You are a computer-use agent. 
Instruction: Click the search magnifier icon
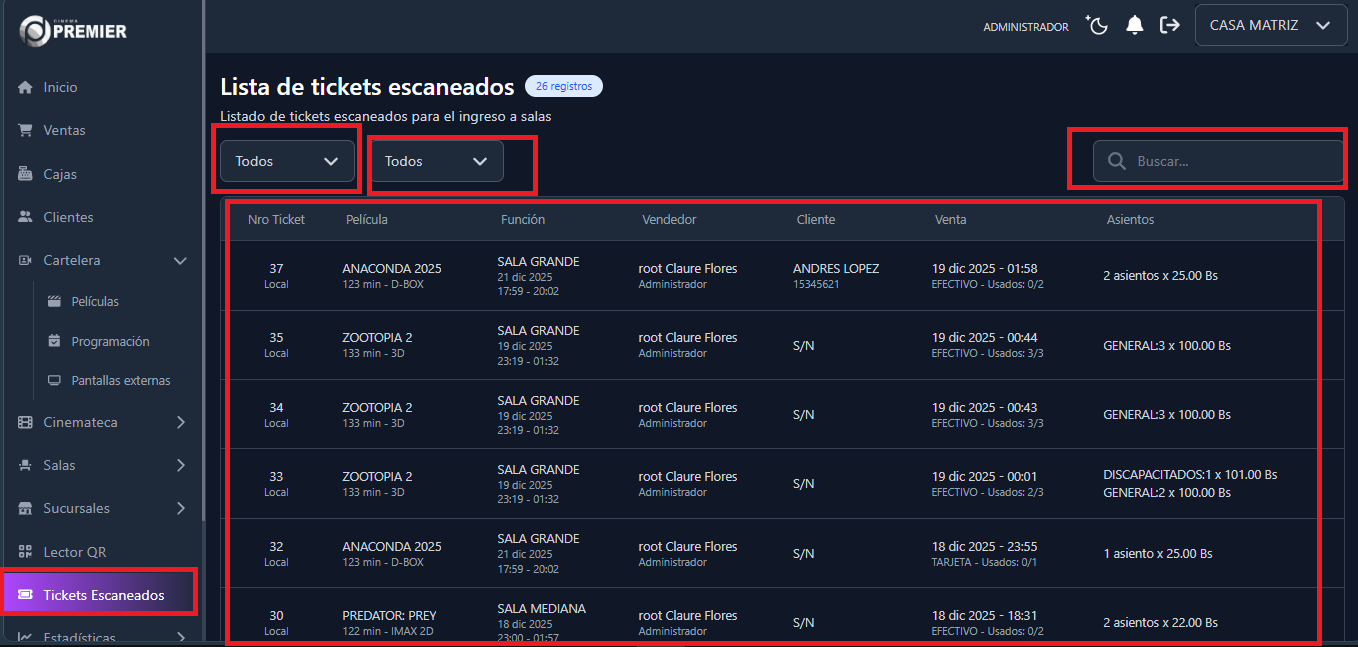point(1115,161)
